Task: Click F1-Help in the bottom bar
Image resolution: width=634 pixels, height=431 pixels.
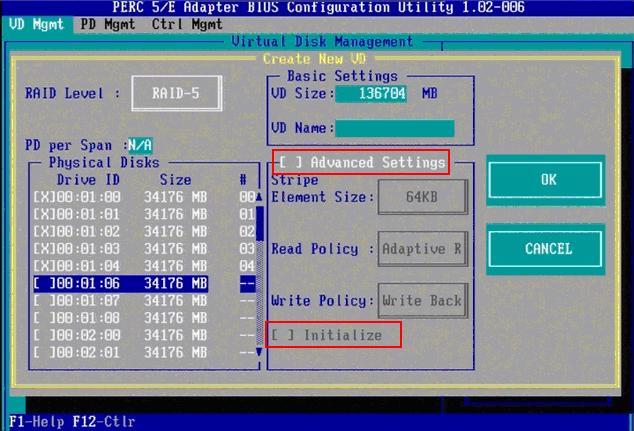Action: point(36,422)
